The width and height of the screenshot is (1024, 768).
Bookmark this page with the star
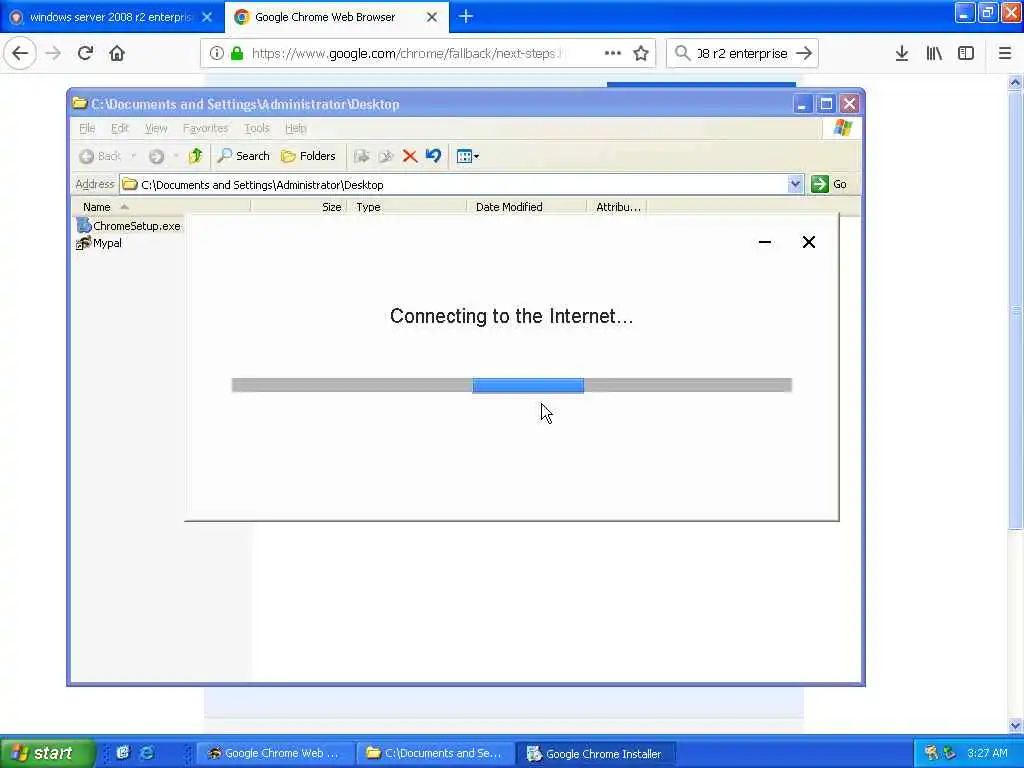[641, 54]
